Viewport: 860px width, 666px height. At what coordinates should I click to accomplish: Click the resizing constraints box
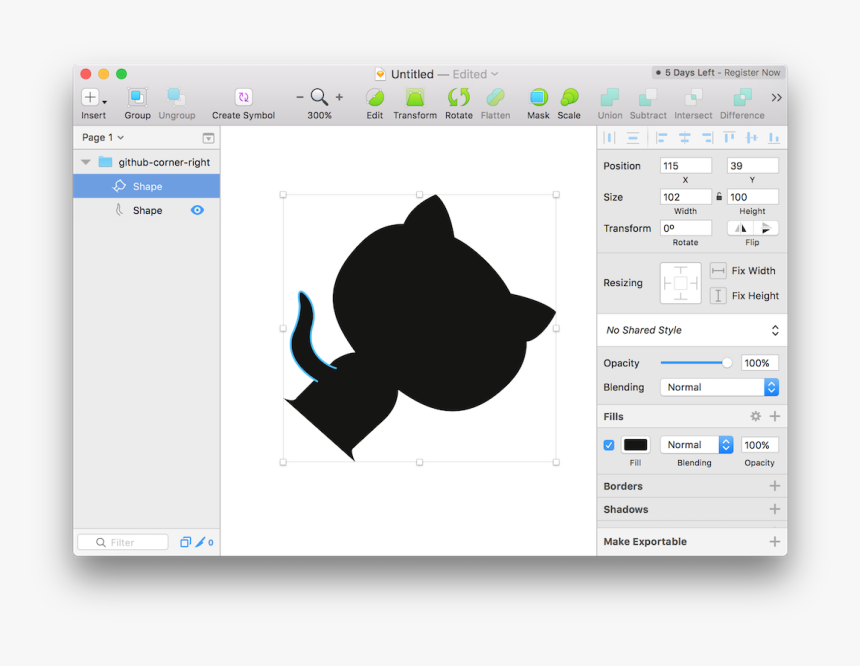(681, 283)
